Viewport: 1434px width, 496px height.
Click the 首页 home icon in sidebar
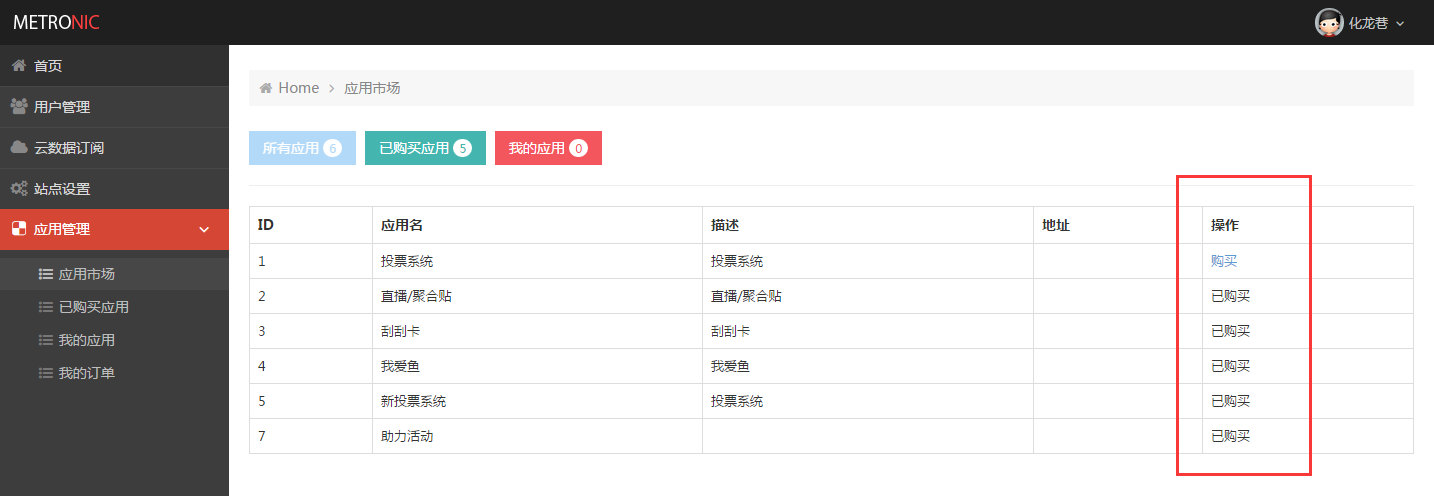[18, 65]
